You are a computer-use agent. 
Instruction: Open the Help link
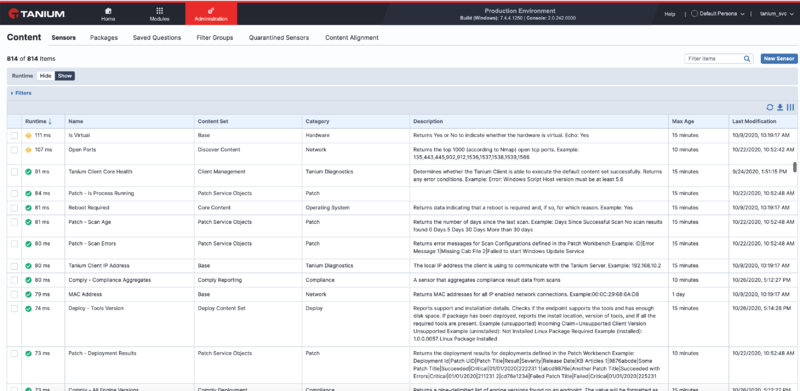pyautogui.click(x=670, y=14)
